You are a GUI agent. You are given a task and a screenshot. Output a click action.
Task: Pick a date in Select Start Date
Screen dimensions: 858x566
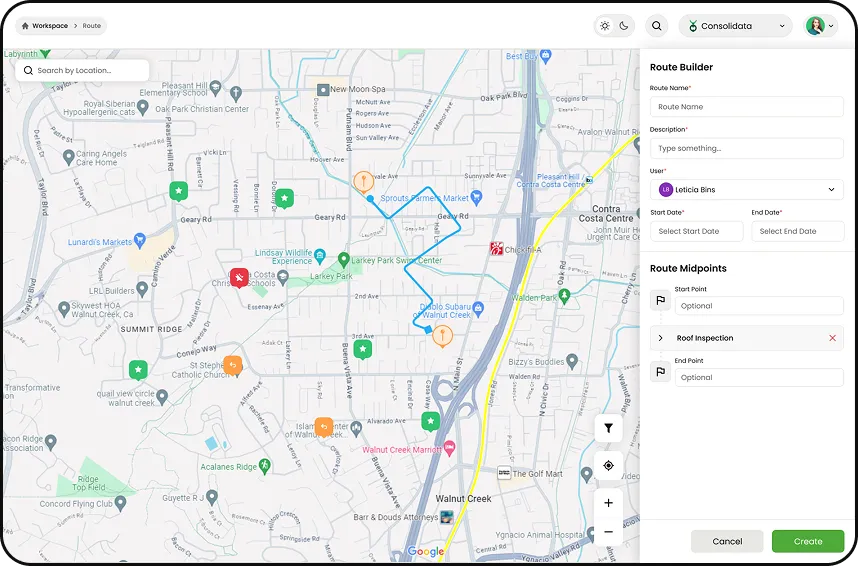(697, 231)
